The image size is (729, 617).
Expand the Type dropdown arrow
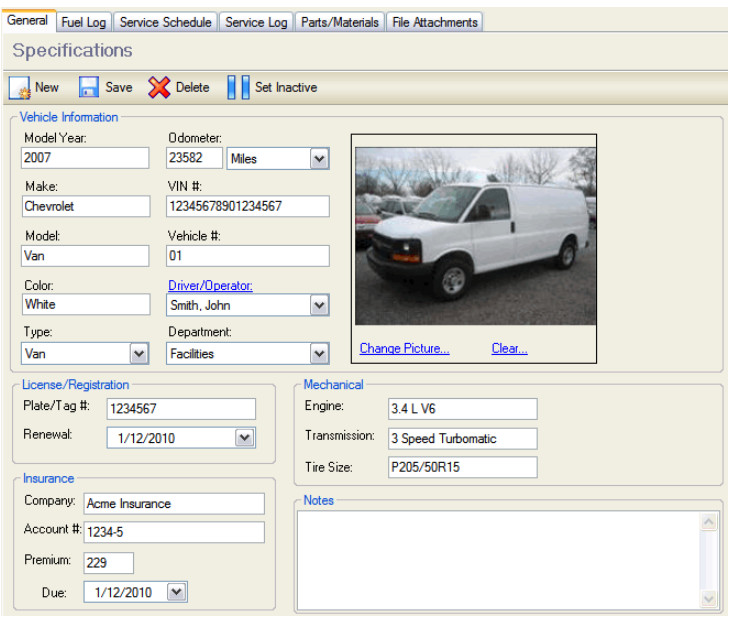coord(139,354)
